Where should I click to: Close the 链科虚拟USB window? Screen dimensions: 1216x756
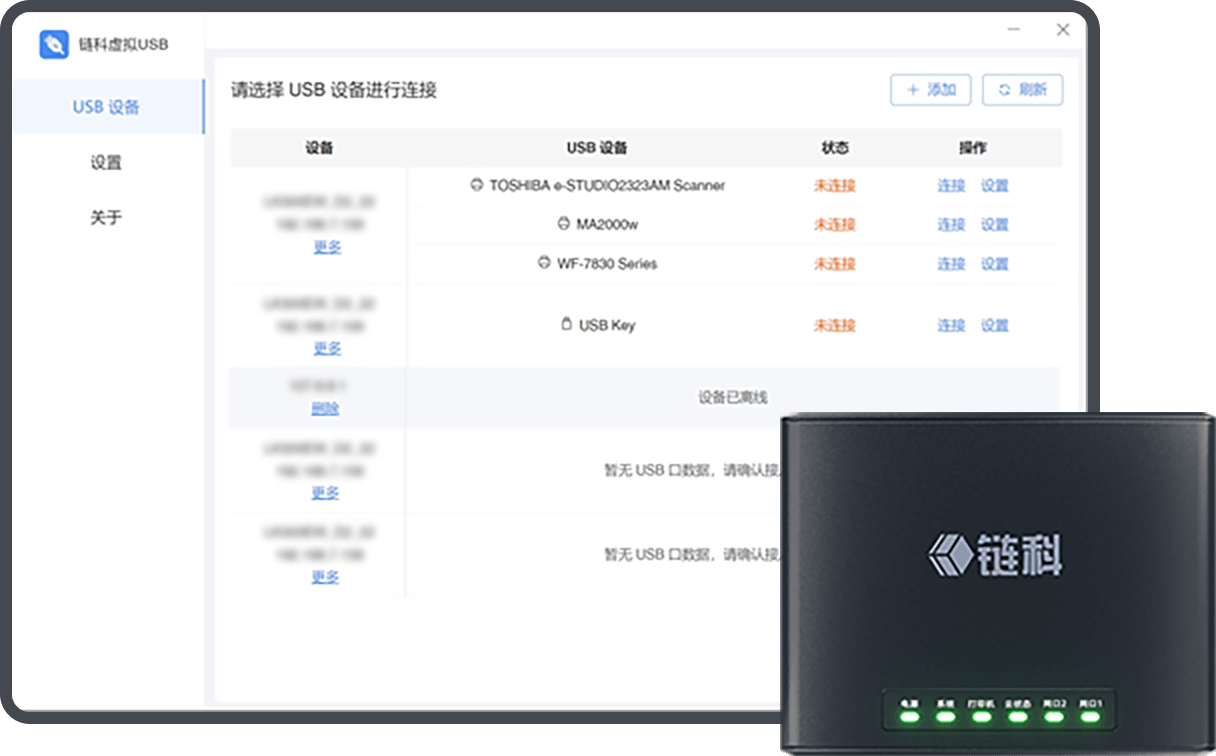pos(1063,30)
